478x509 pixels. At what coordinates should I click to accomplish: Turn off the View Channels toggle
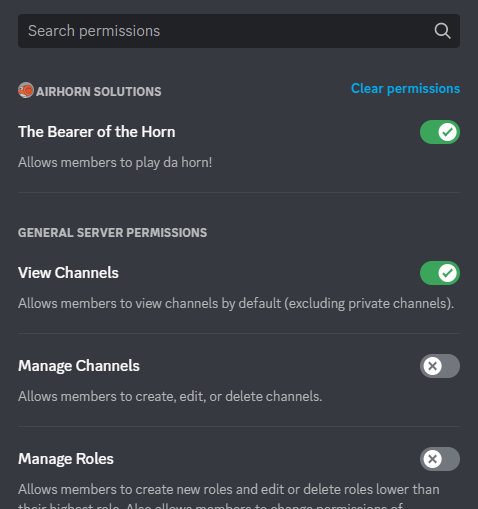[x=440, y=273]
